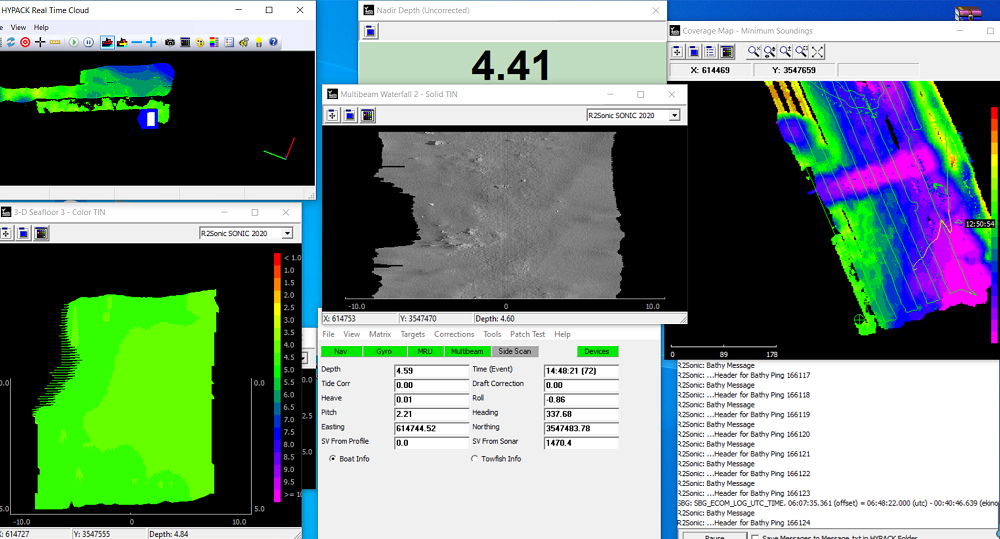This screenshot has width=1000, height=539.
Task: Click the green play button in Real Time Cloud
Action: coord(74,42)
